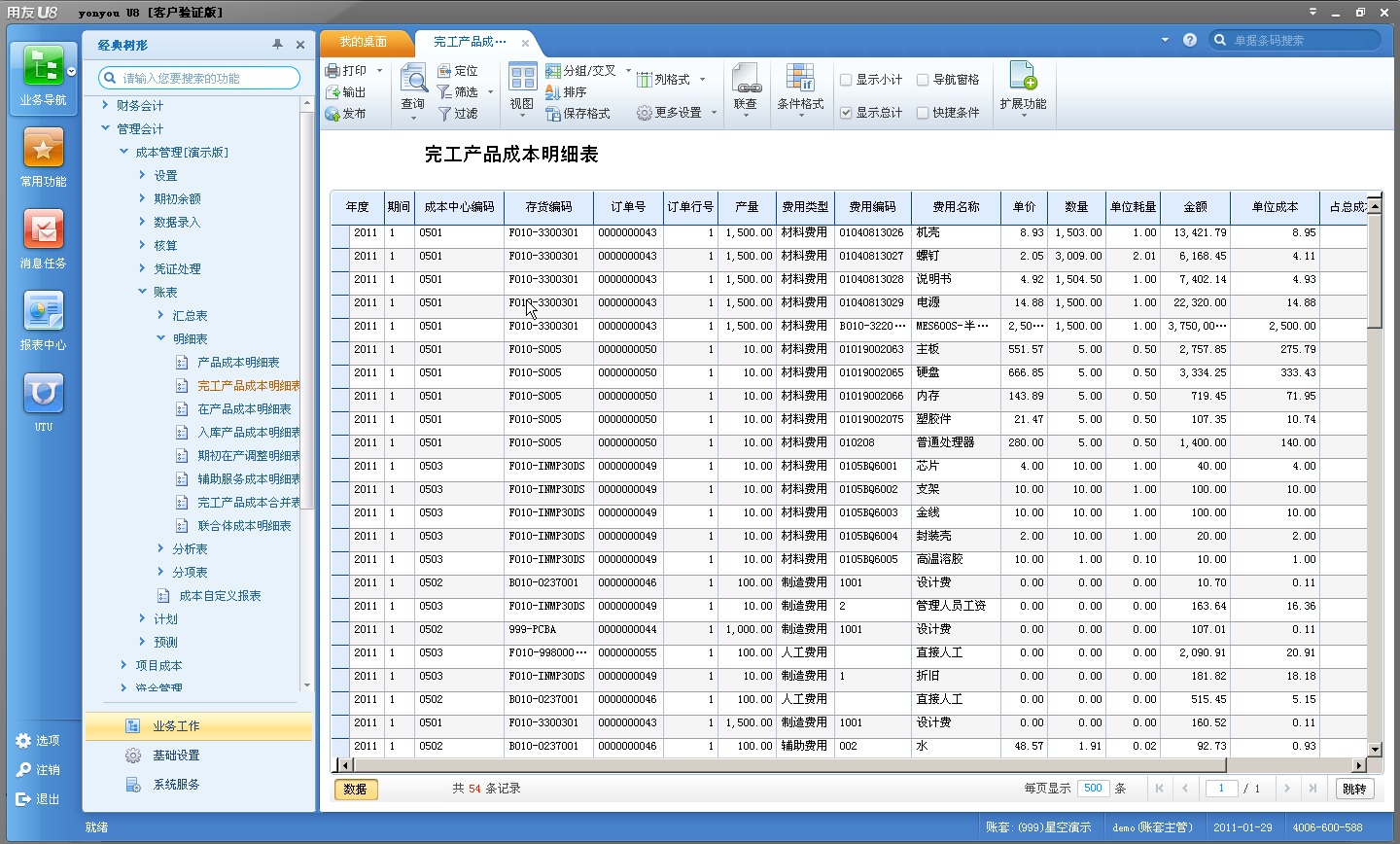Screen dimensions: 1400x844
Task: Select the cell reading 机壳
Action: tap(956, 233)
